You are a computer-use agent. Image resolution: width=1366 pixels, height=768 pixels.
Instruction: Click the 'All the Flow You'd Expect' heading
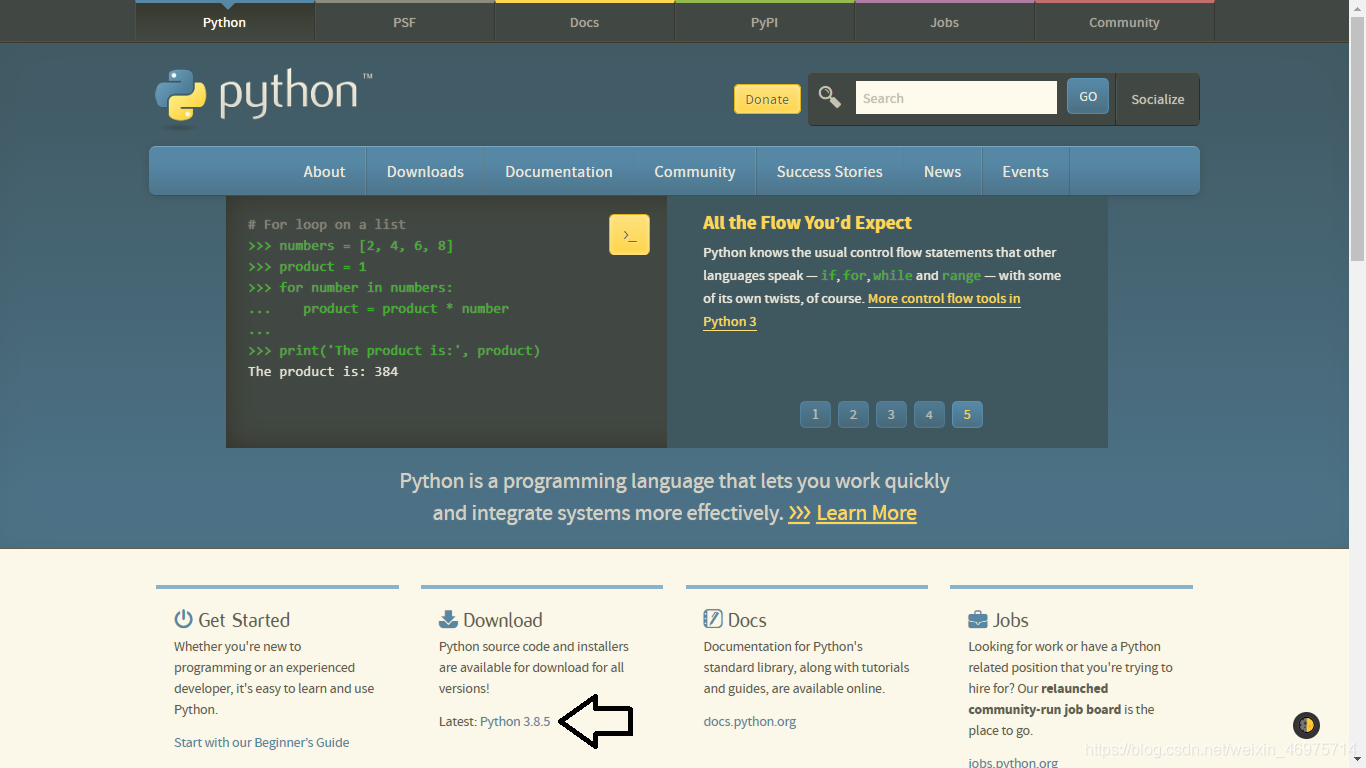click(807, 223)
